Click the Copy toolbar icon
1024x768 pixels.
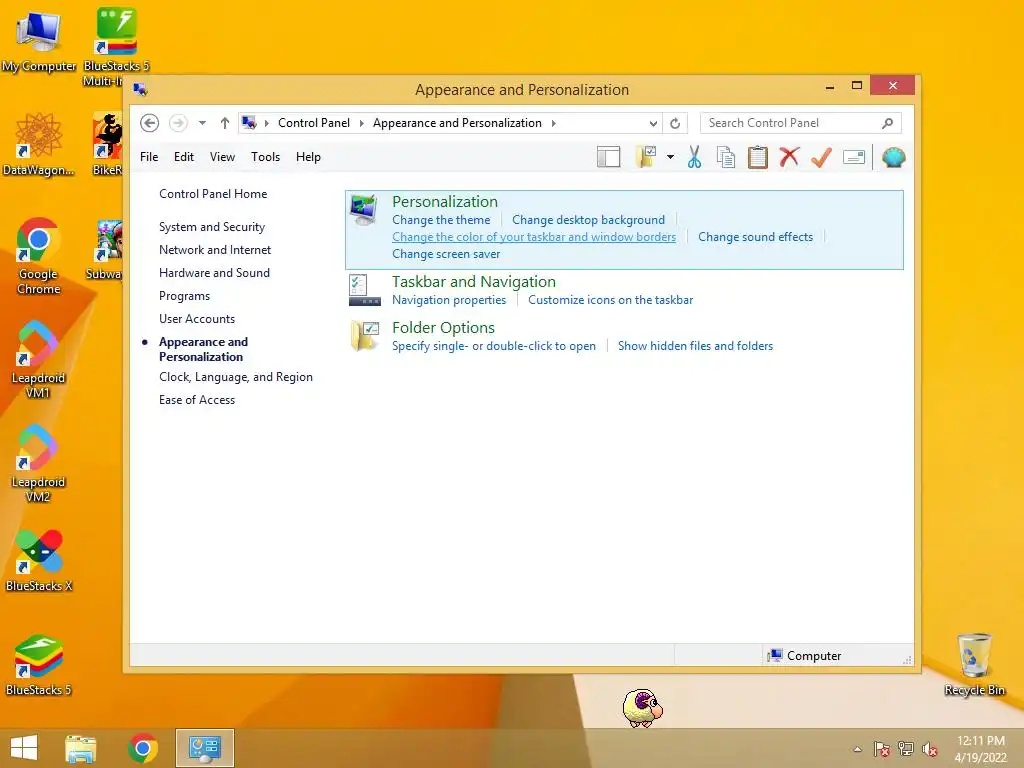tap(726, 157)
